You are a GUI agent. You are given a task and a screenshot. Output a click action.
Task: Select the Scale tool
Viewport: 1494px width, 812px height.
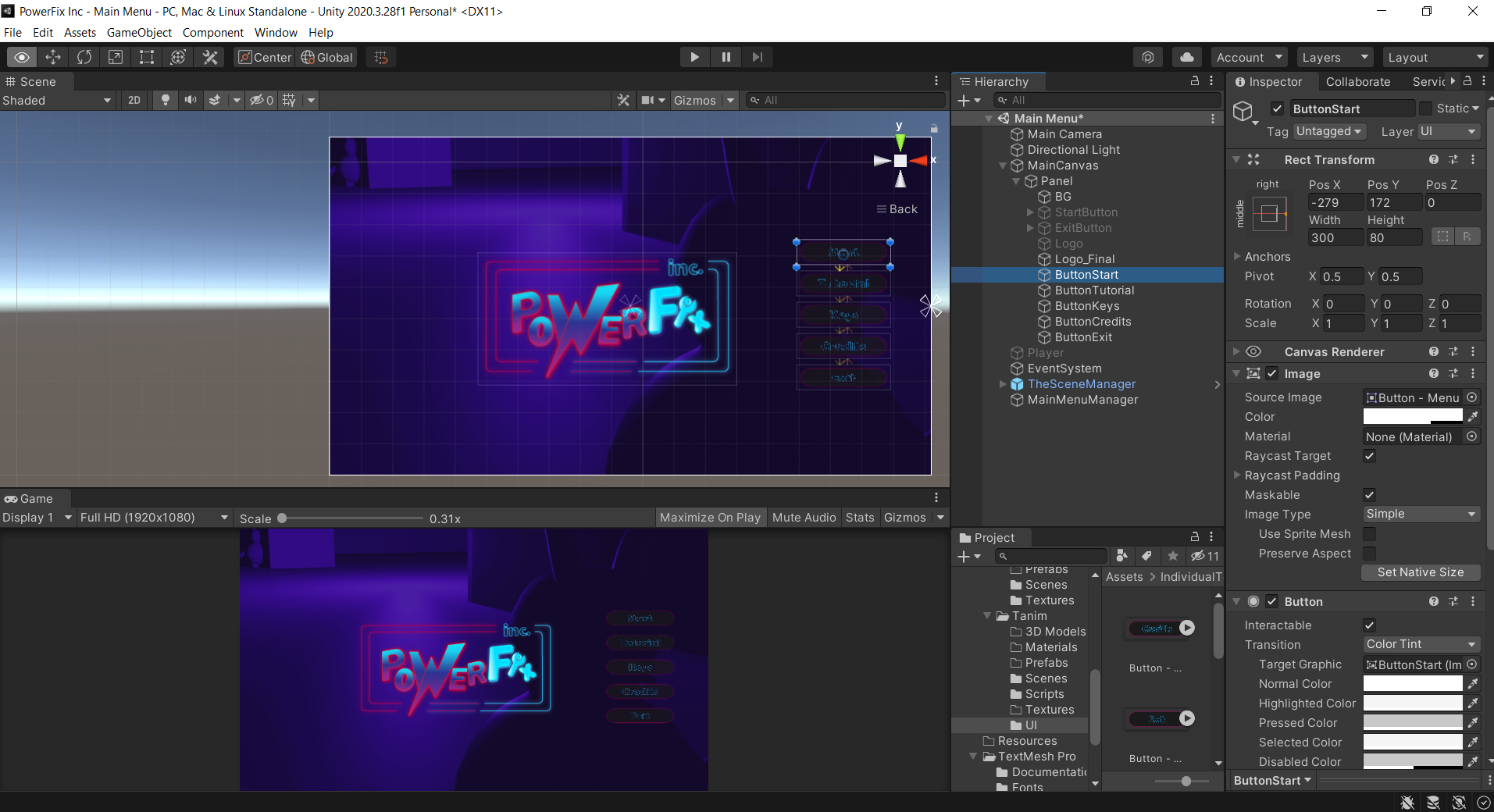(x=116, y=57)
